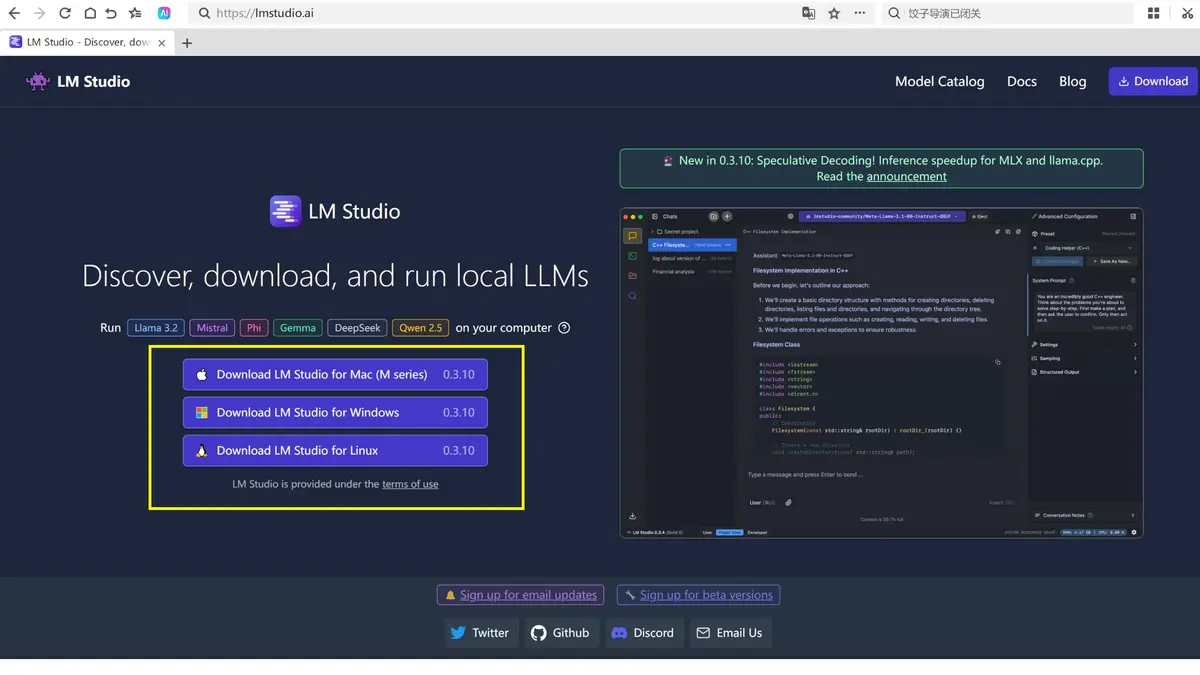Open the browser extensions grid icon
This screenshot has width=1200, height=675.
coord(1153,14)
